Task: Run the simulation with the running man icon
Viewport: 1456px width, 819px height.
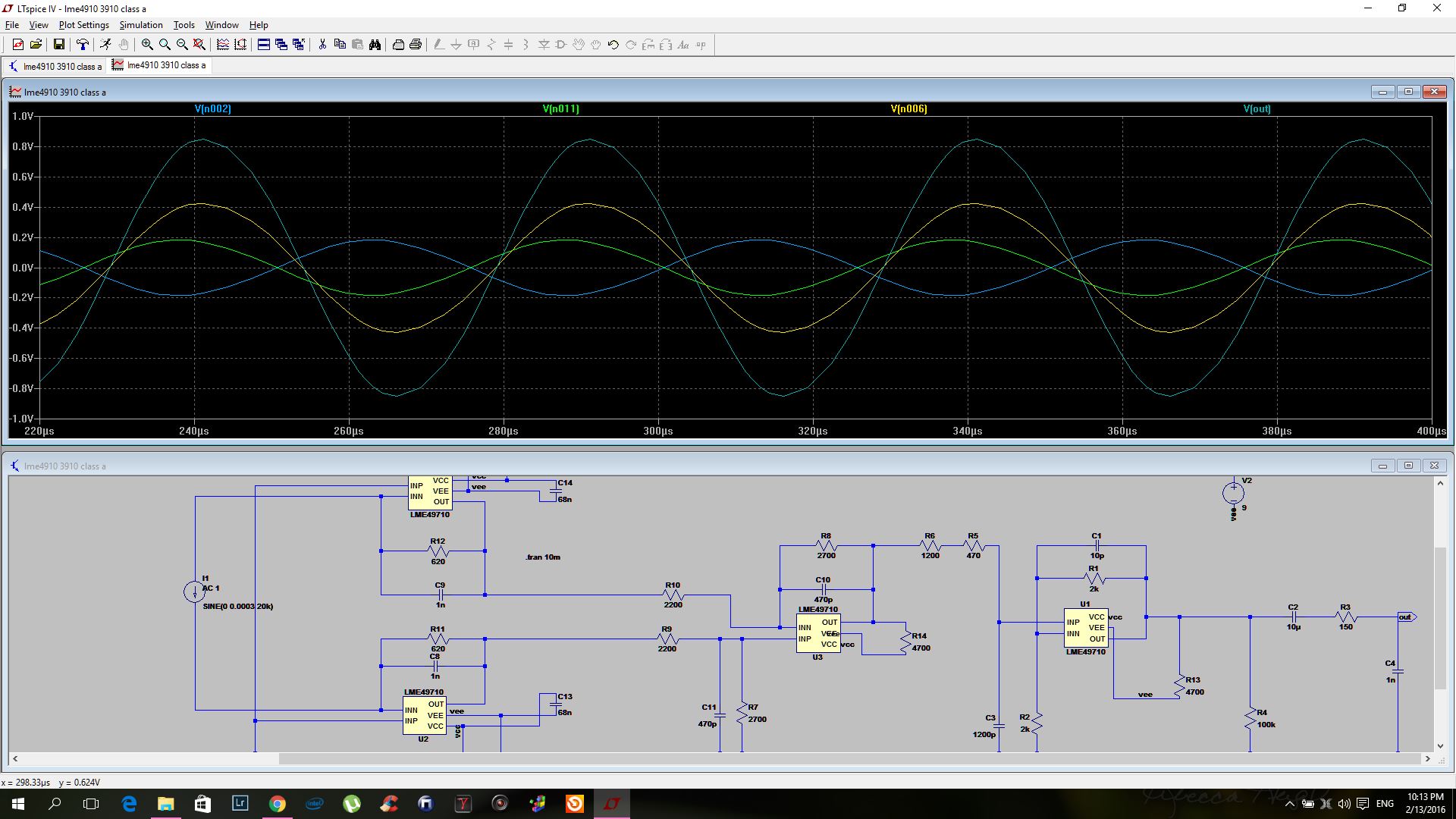Action: point(106,45)
